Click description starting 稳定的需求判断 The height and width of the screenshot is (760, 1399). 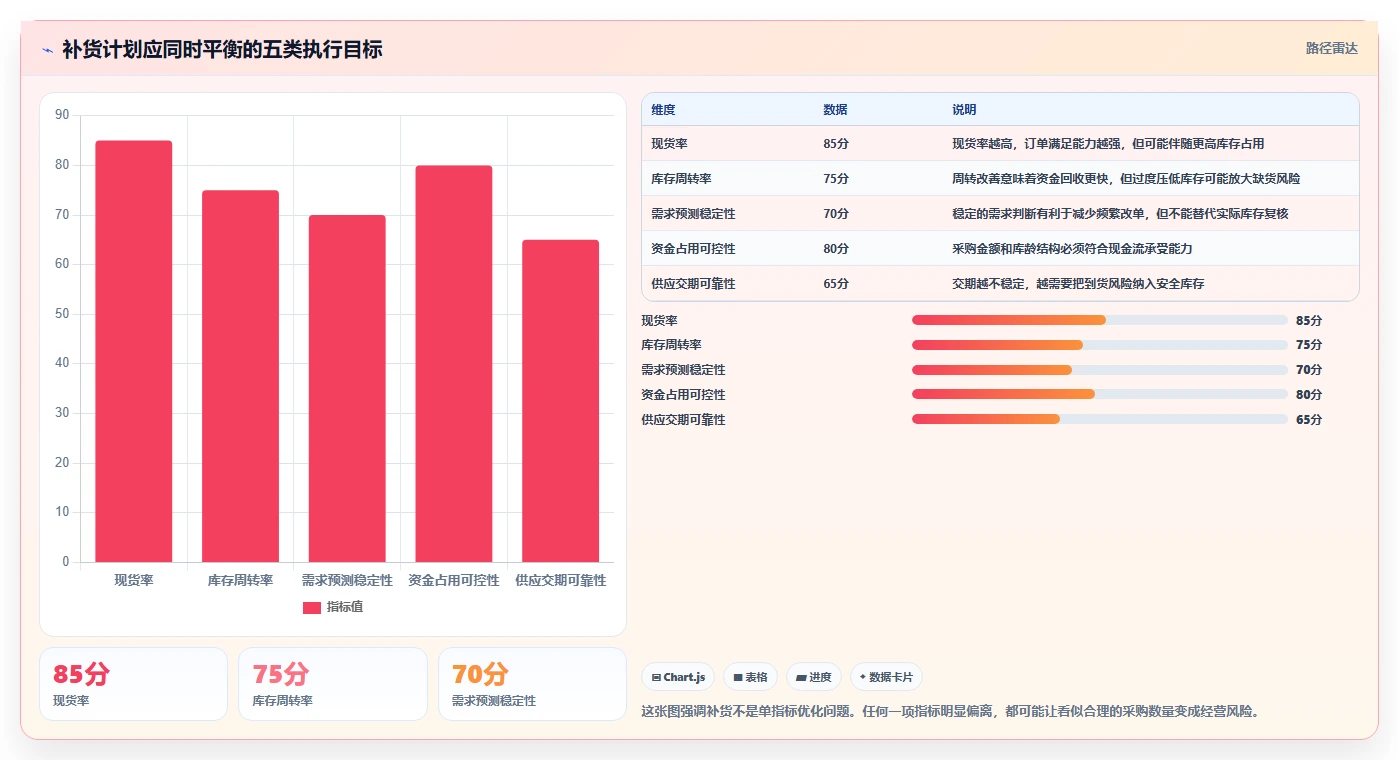[x=1120, y=214]
